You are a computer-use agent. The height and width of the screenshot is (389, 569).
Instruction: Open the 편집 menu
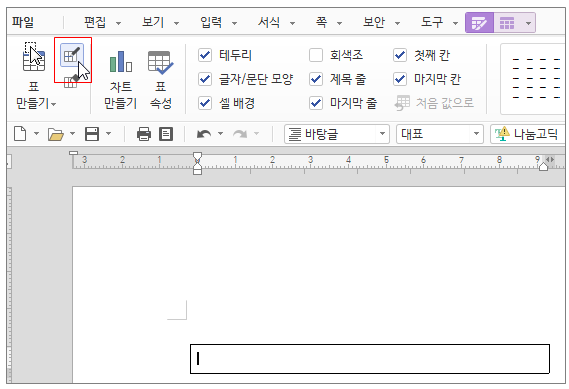click(95, 22)
